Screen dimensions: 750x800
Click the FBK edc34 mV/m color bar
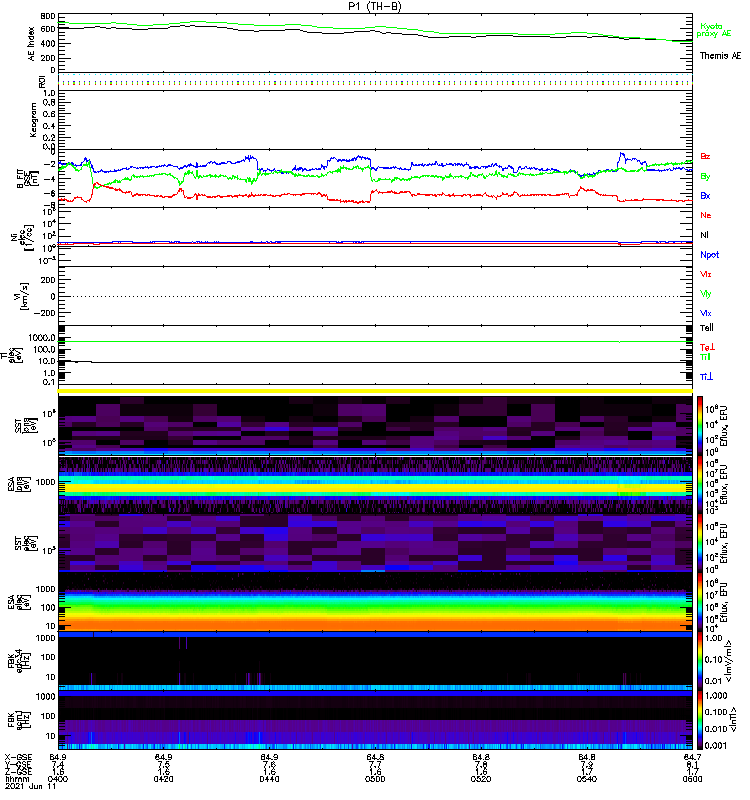click(x=700, y=661)
